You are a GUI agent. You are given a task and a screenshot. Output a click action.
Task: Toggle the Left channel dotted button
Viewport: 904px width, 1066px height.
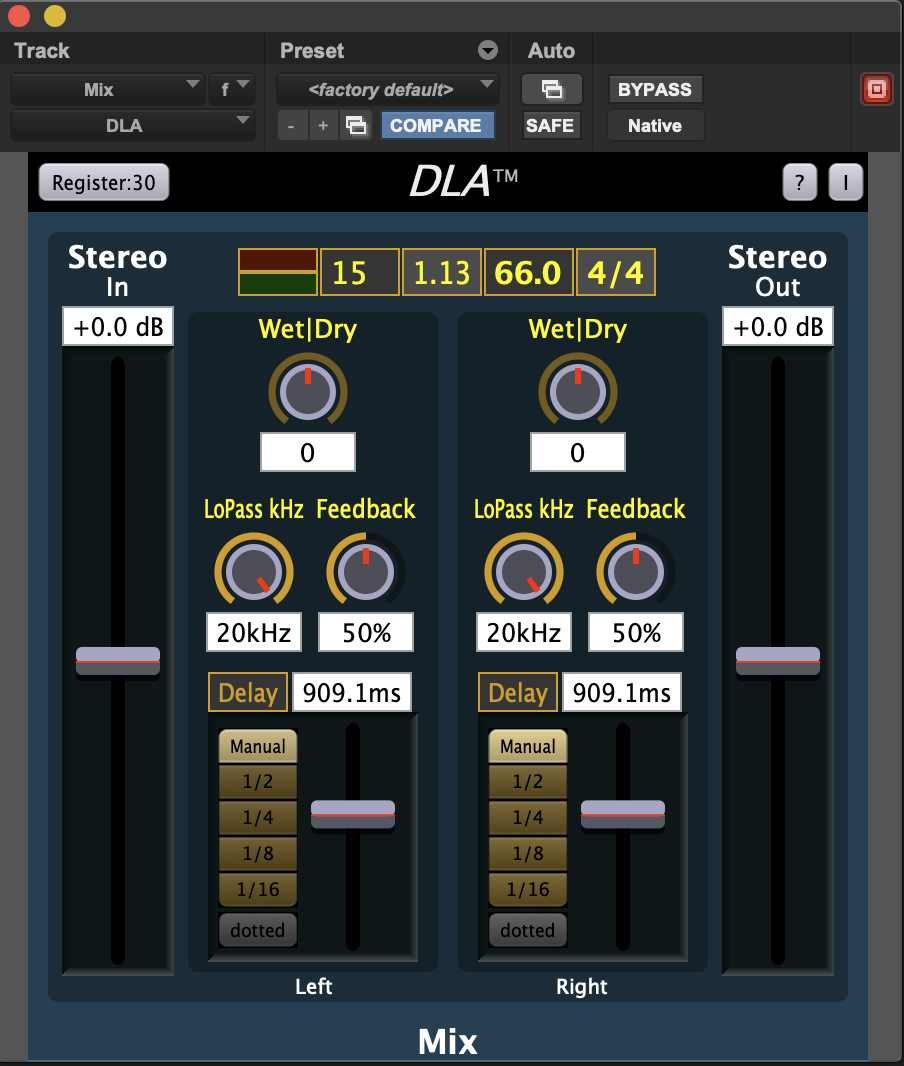click(258, 929)
